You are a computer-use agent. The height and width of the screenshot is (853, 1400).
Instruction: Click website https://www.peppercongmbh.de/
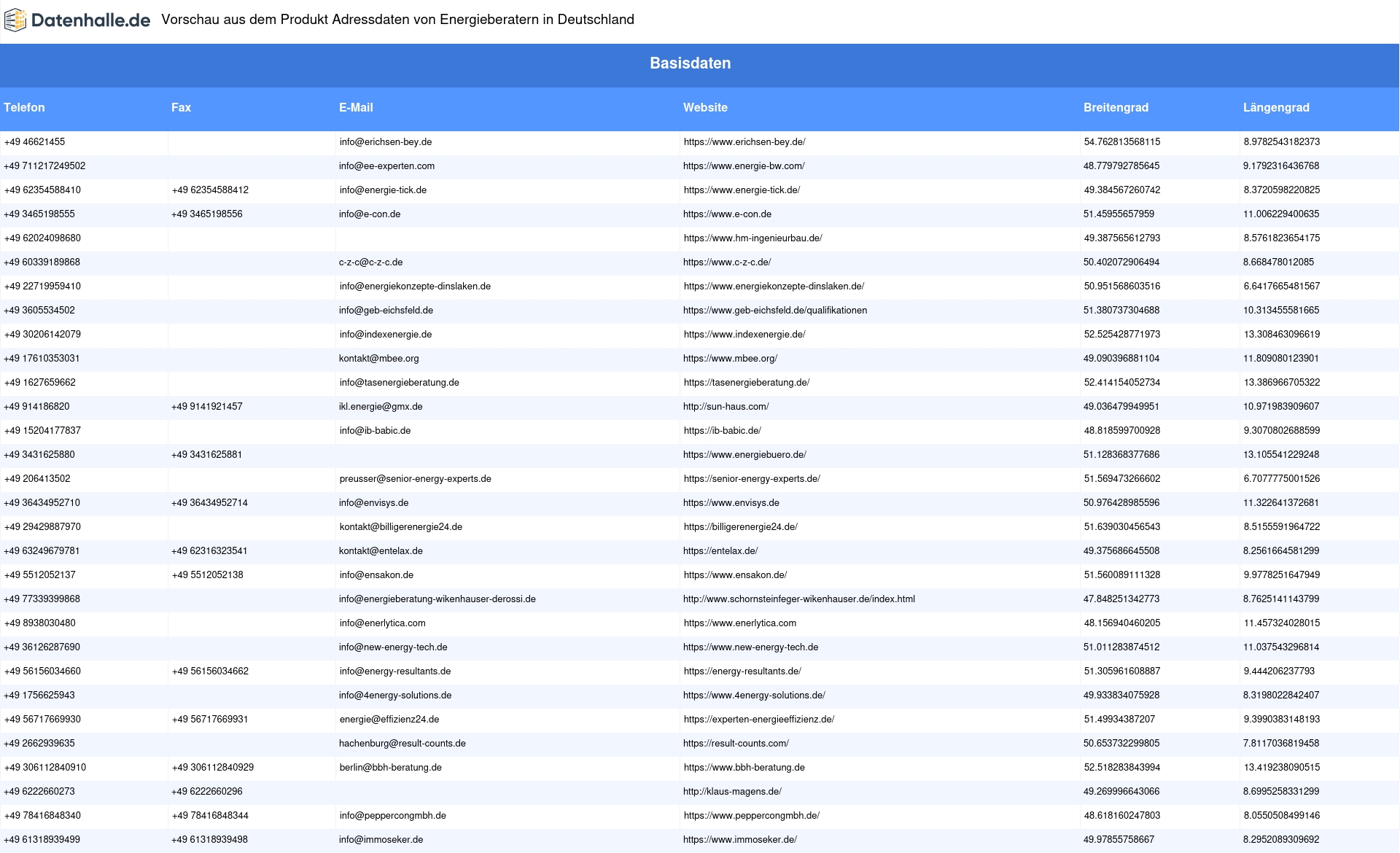(x=752, y=816)
